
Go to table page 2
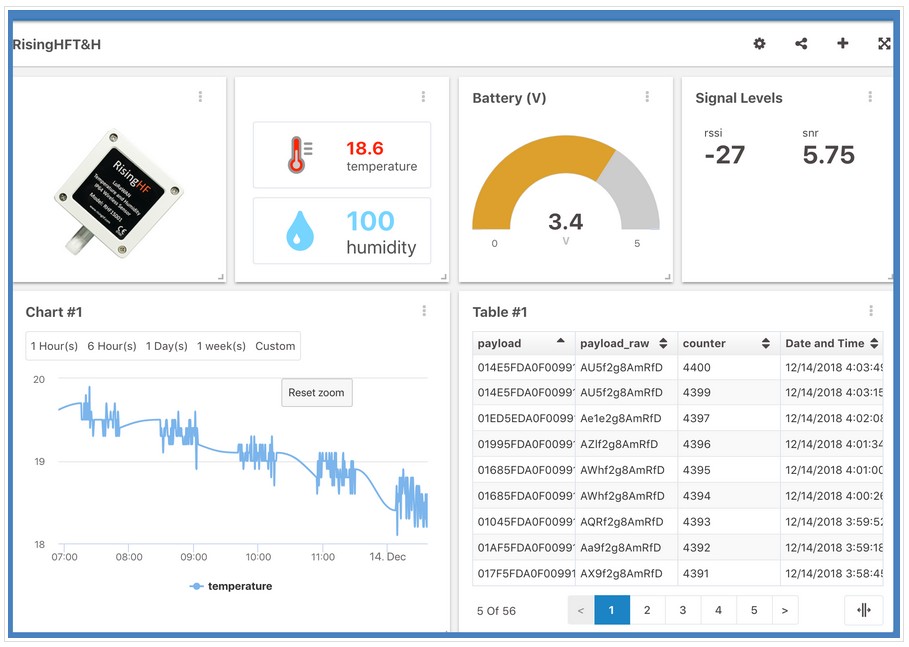pos(647,610)
